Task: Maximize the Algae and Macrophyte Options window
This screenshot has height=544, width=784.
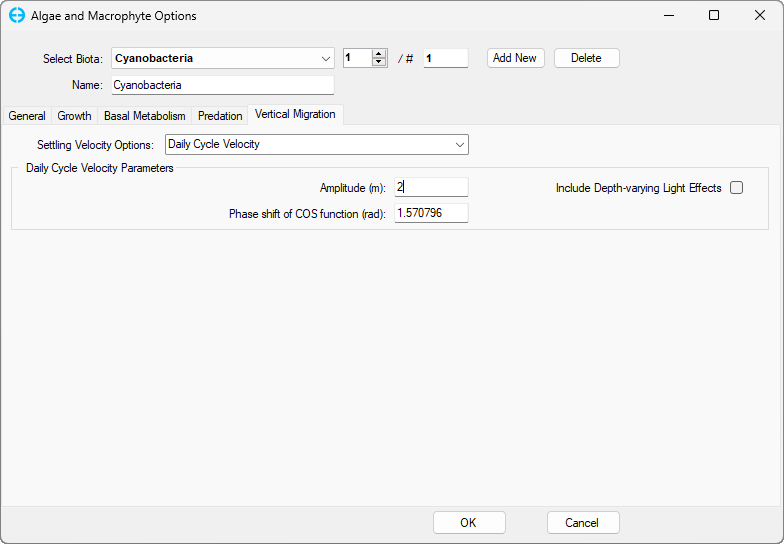Action: (x=714, y=16)
